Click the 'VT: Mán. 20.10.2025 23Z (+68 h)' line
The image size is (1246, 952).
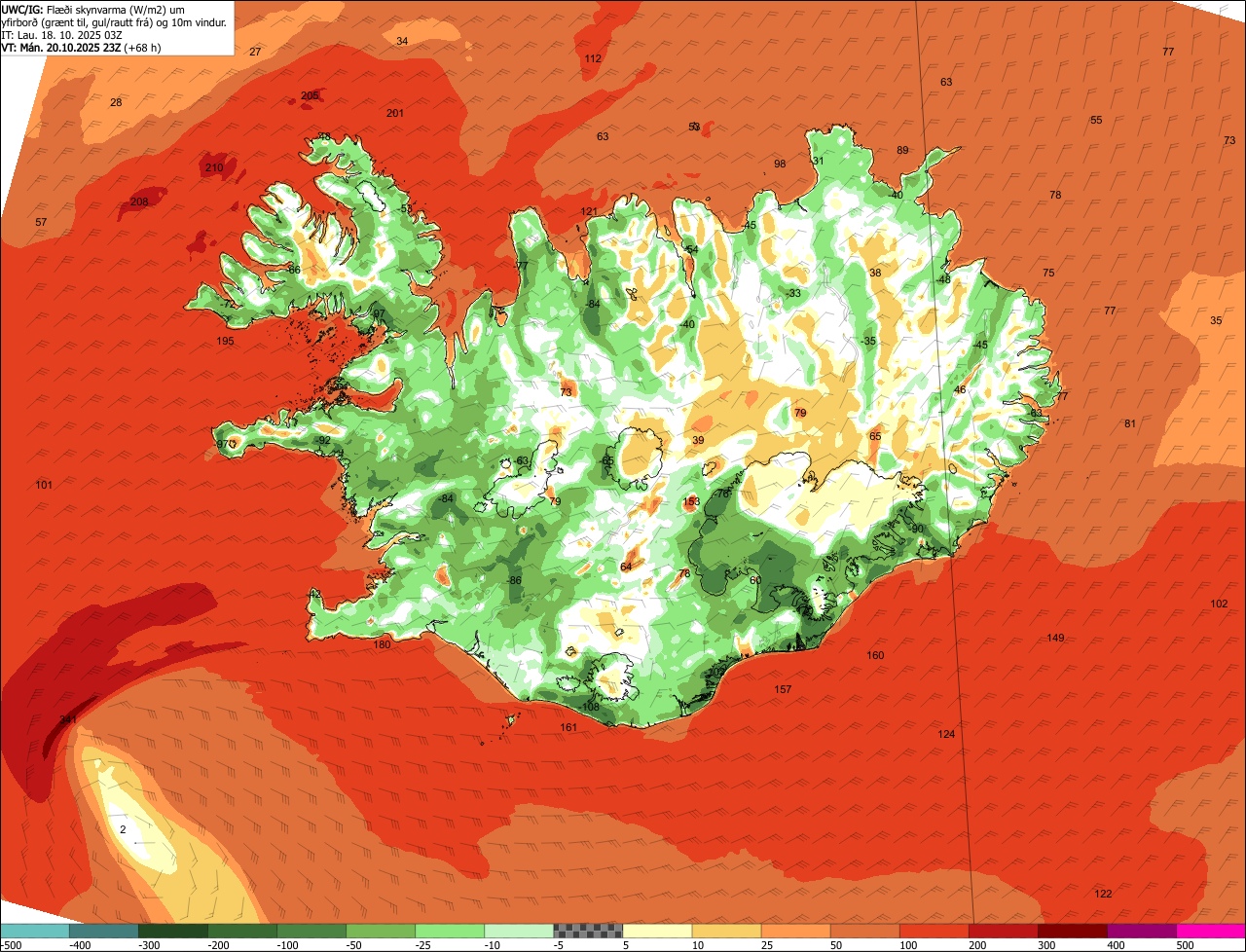[82, 47]
